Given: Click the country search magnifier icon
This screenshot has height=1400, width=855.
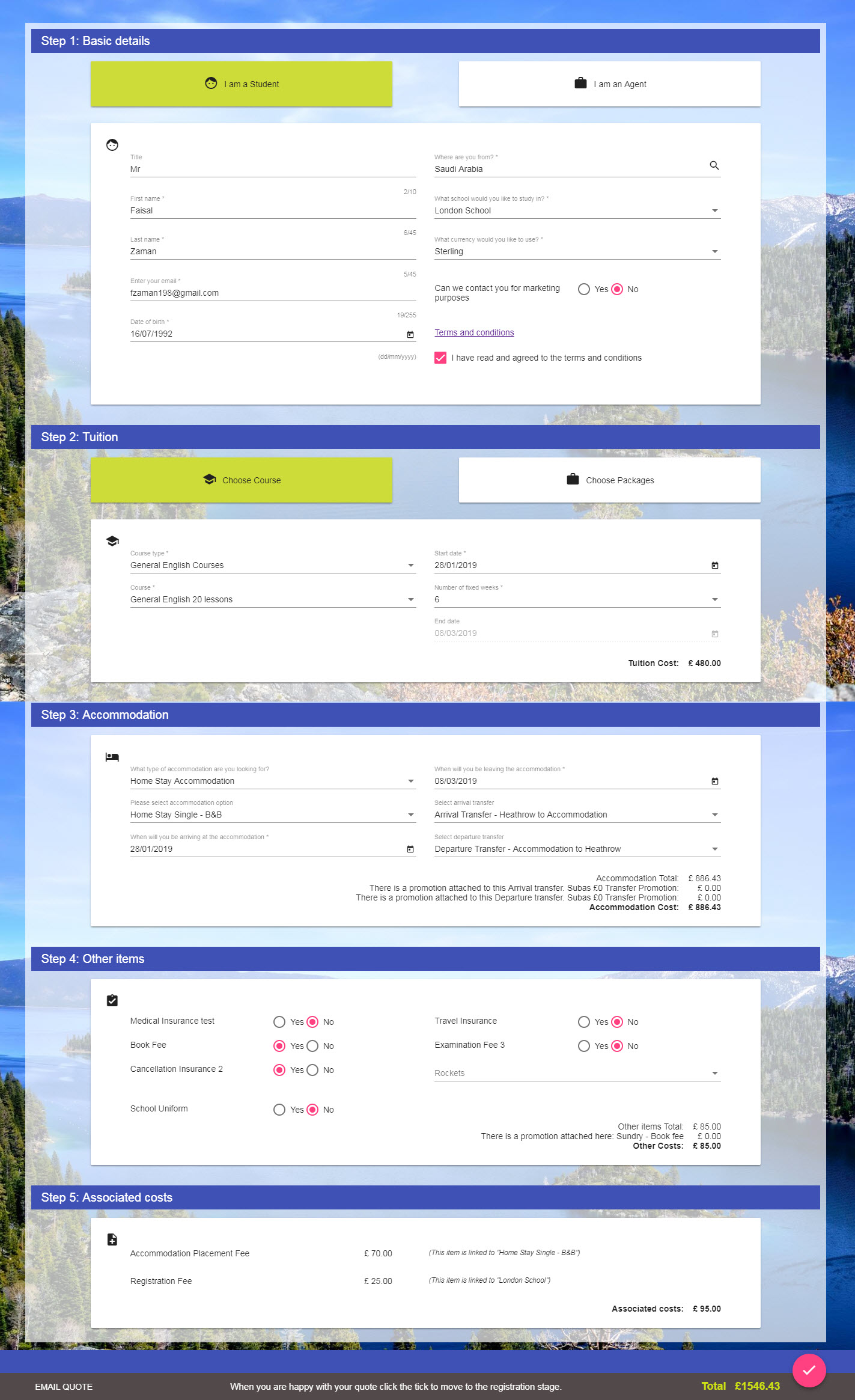Looking at the screenshot, I should pyautogui.click(x=714, y=165).
